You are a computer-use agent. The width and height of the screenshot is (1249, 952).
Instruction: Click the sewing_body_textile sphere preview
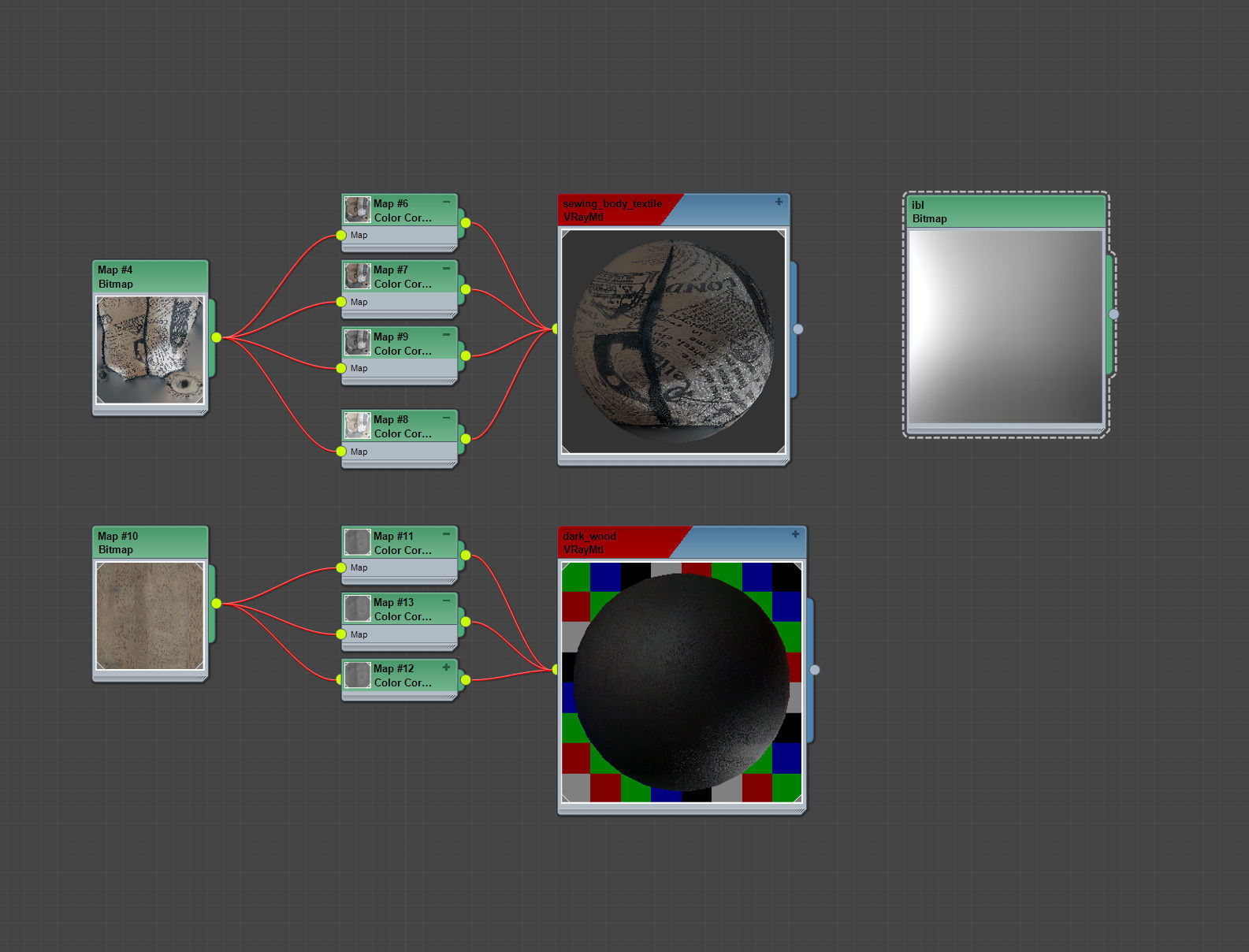pos(673,341)
